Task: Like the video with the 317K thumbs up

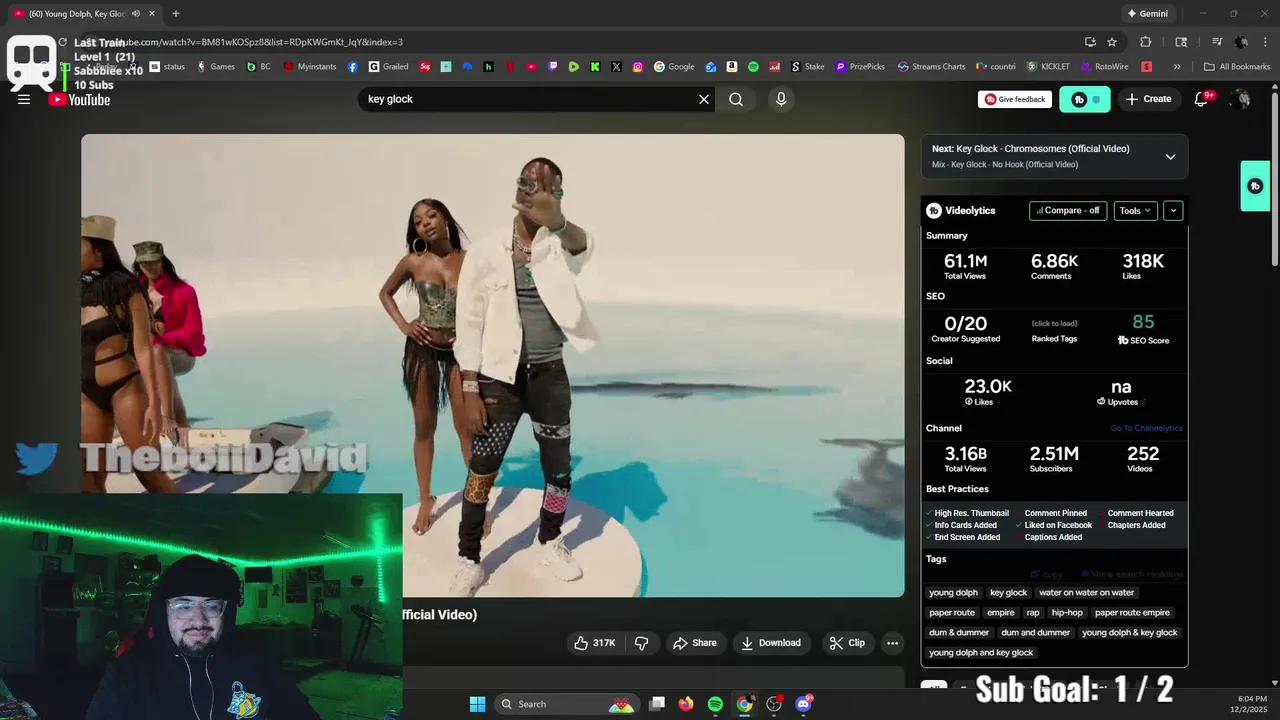Action: point(595,643)
